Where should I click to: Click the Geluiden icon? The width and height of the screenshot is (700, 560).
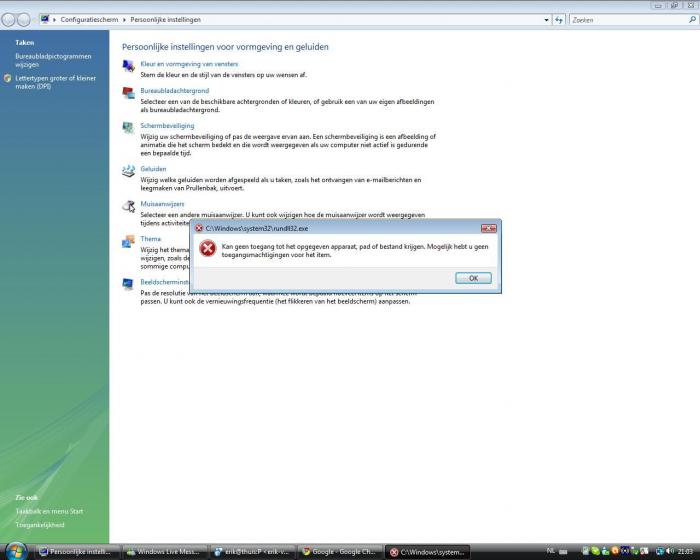point(129,171)
